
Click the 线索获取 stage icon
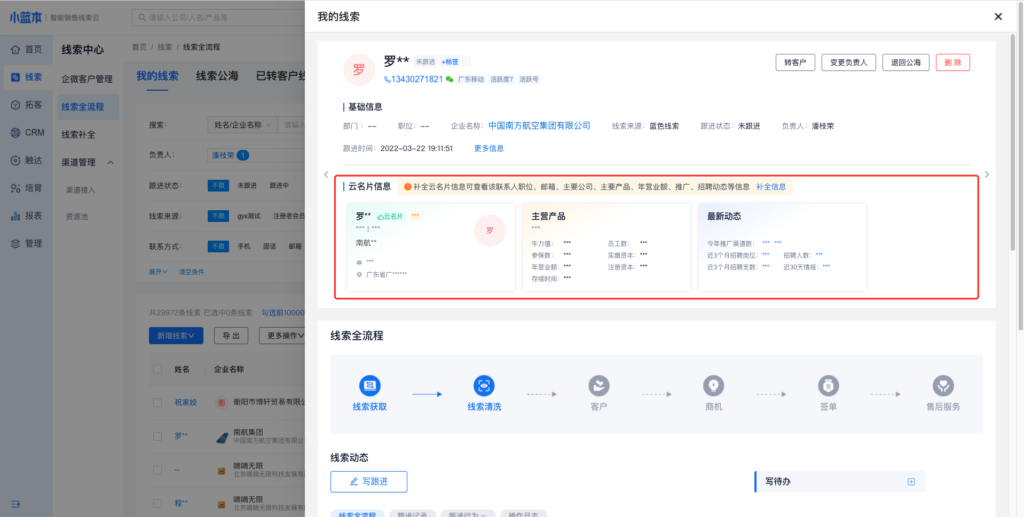[x=369, y=386]
